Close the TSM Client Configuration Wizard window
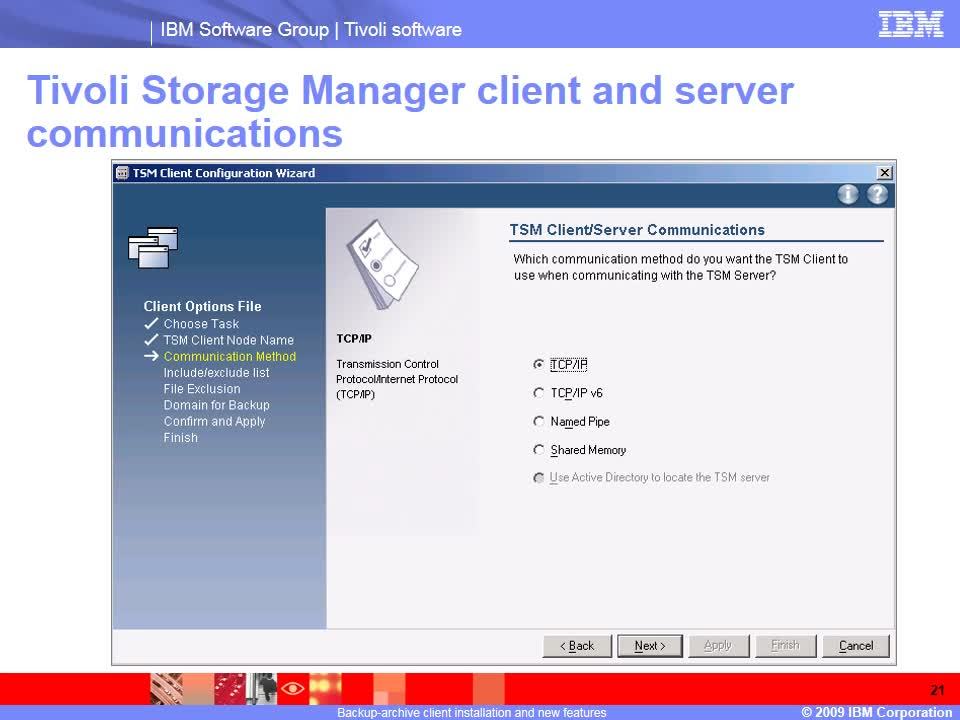The image size is (960, 720). 884,173
